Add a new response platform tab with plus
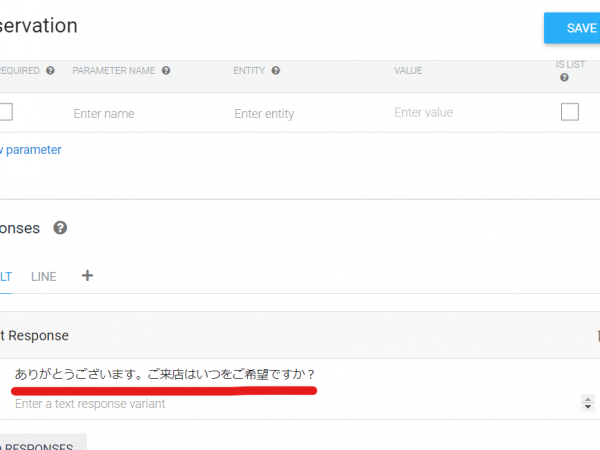This screenshot has width=600, height=450. (x=87, y=276)
